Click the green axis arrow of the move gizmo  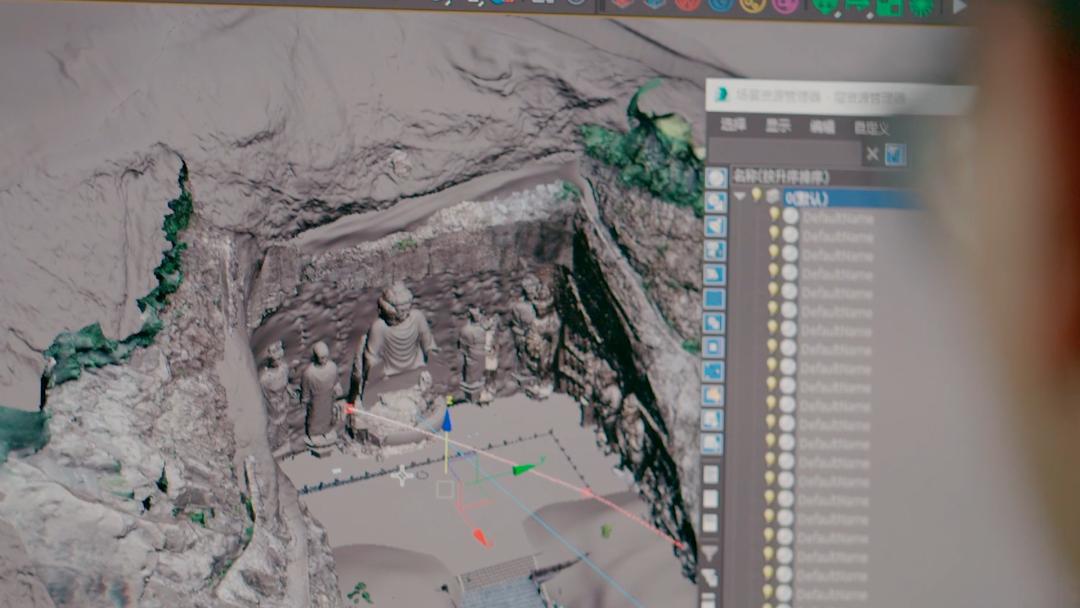(x=523, y=468)
